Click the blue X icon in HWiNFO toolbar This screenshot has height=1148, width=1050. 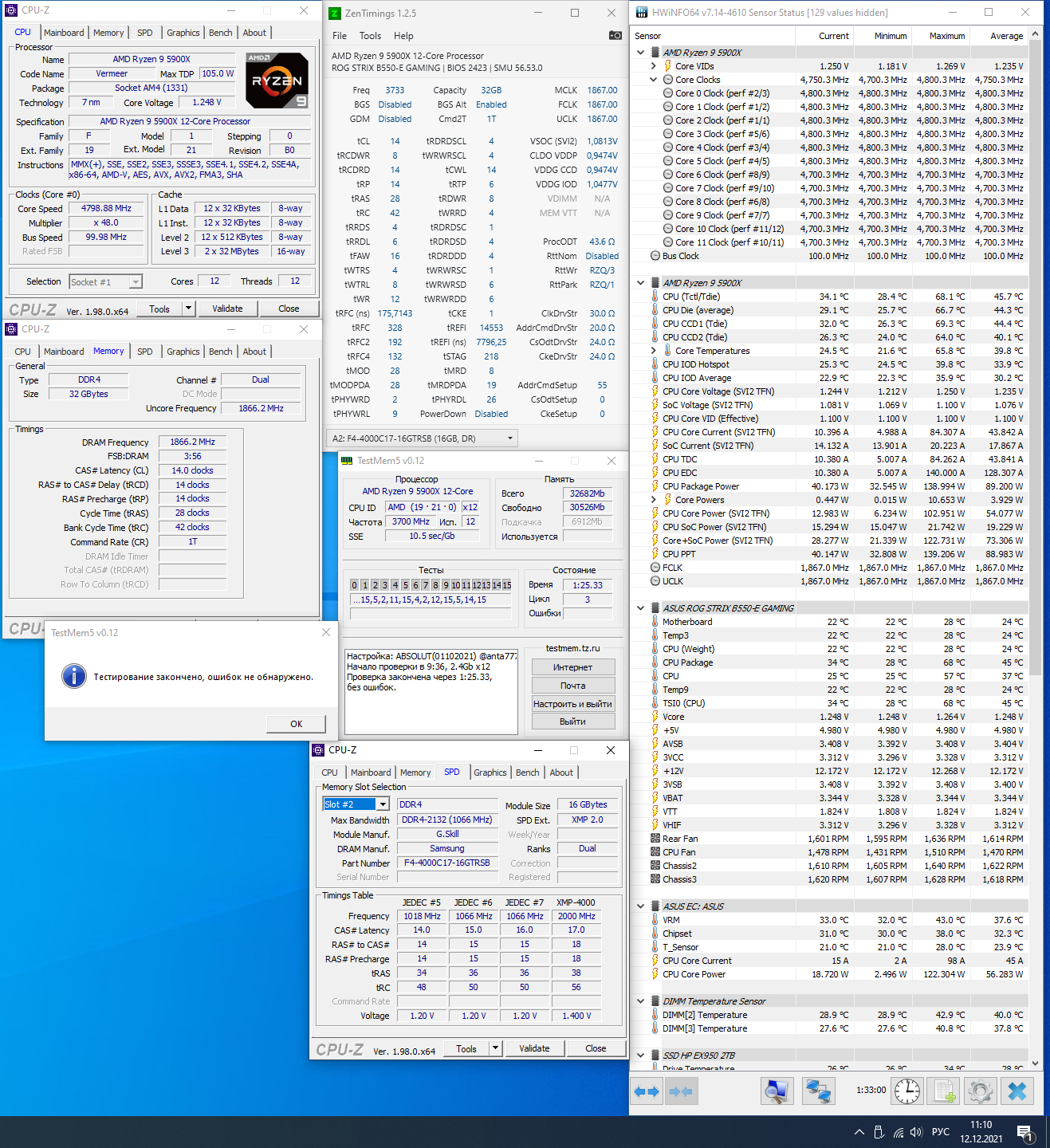[1017, 1091]
